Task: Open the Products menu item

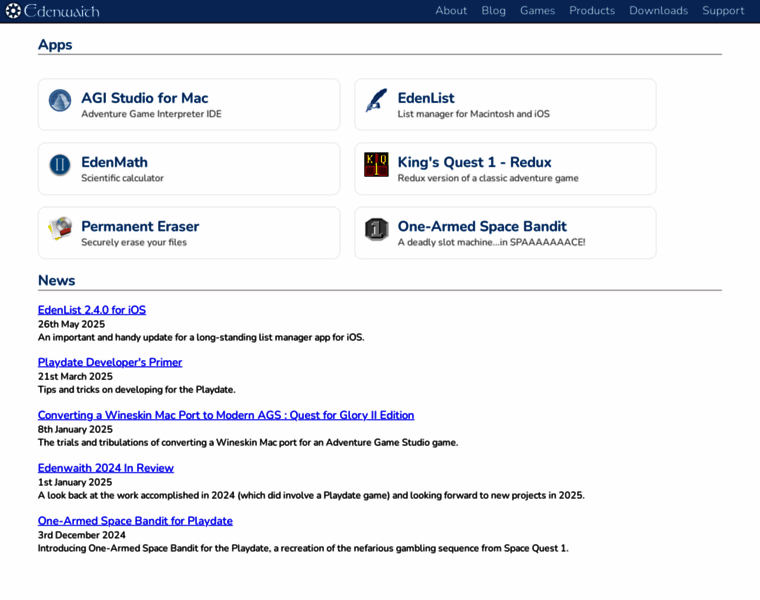Action: pyautogui.click(x=592, y=11)
